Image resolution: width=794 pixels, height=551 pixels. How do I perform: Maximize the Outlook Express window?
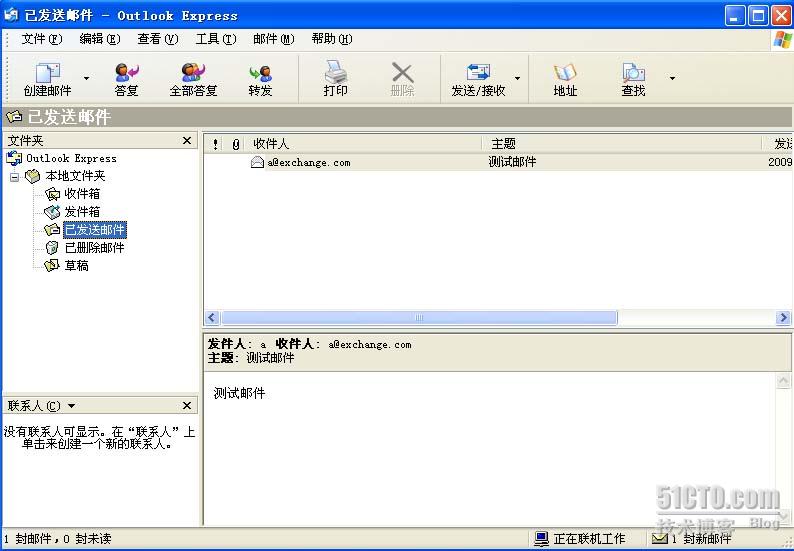pos(758,16)
